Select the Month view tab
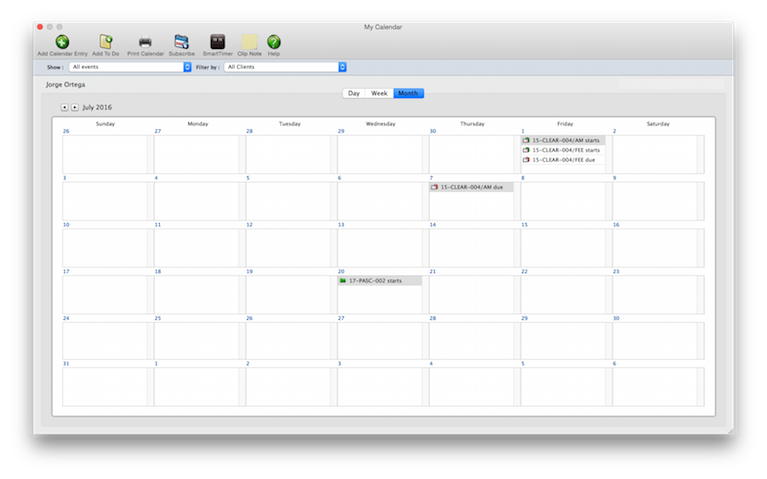 click(408, 93)
